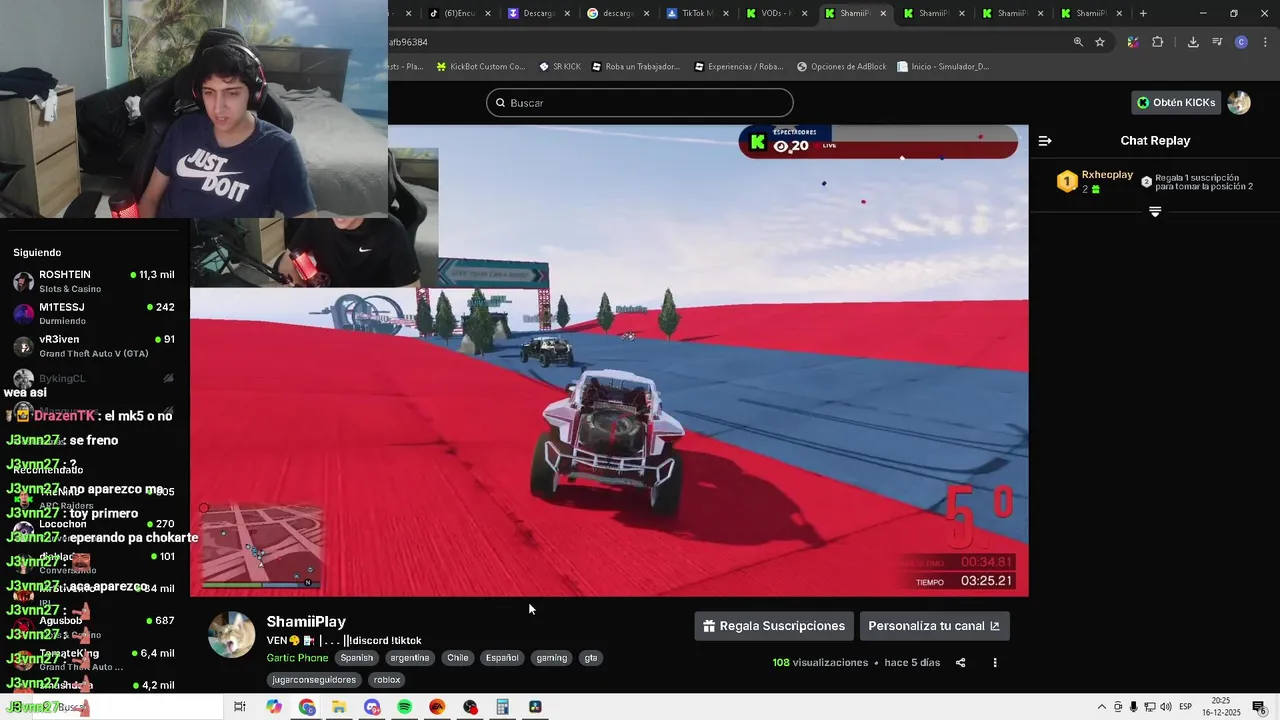Select the jugarconseguidores tag
The height and width of the screenshot is (720, 1280).
[x=314, y=680]
